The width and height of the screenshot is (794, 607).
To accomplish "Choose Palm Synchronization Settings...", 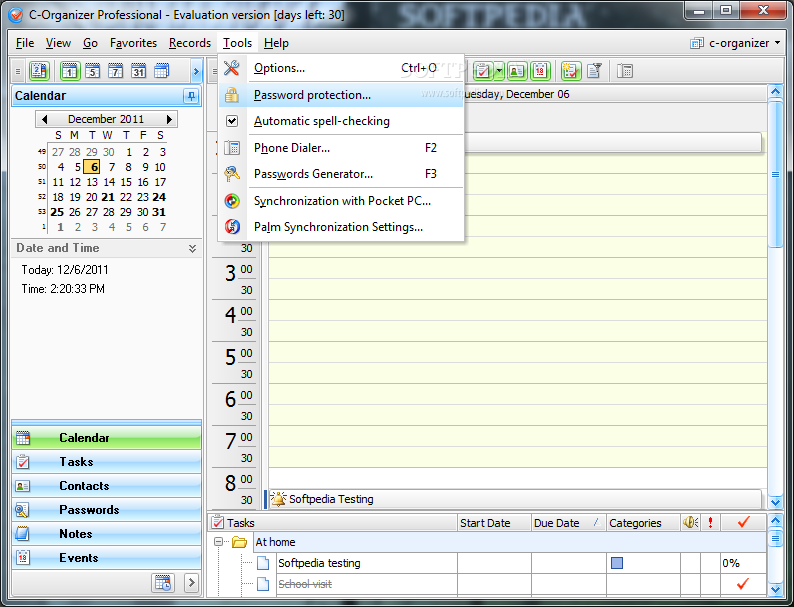I will 341,227.
